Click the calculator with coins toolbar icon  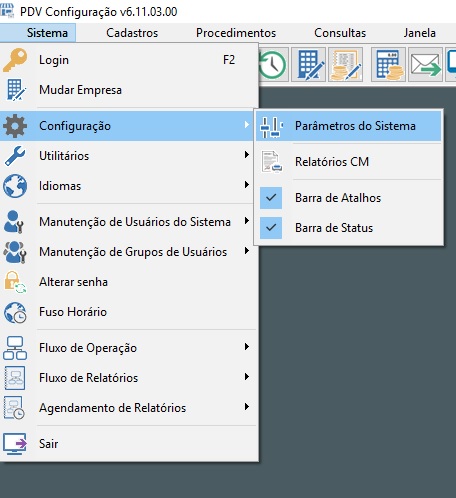coord(389,65)
